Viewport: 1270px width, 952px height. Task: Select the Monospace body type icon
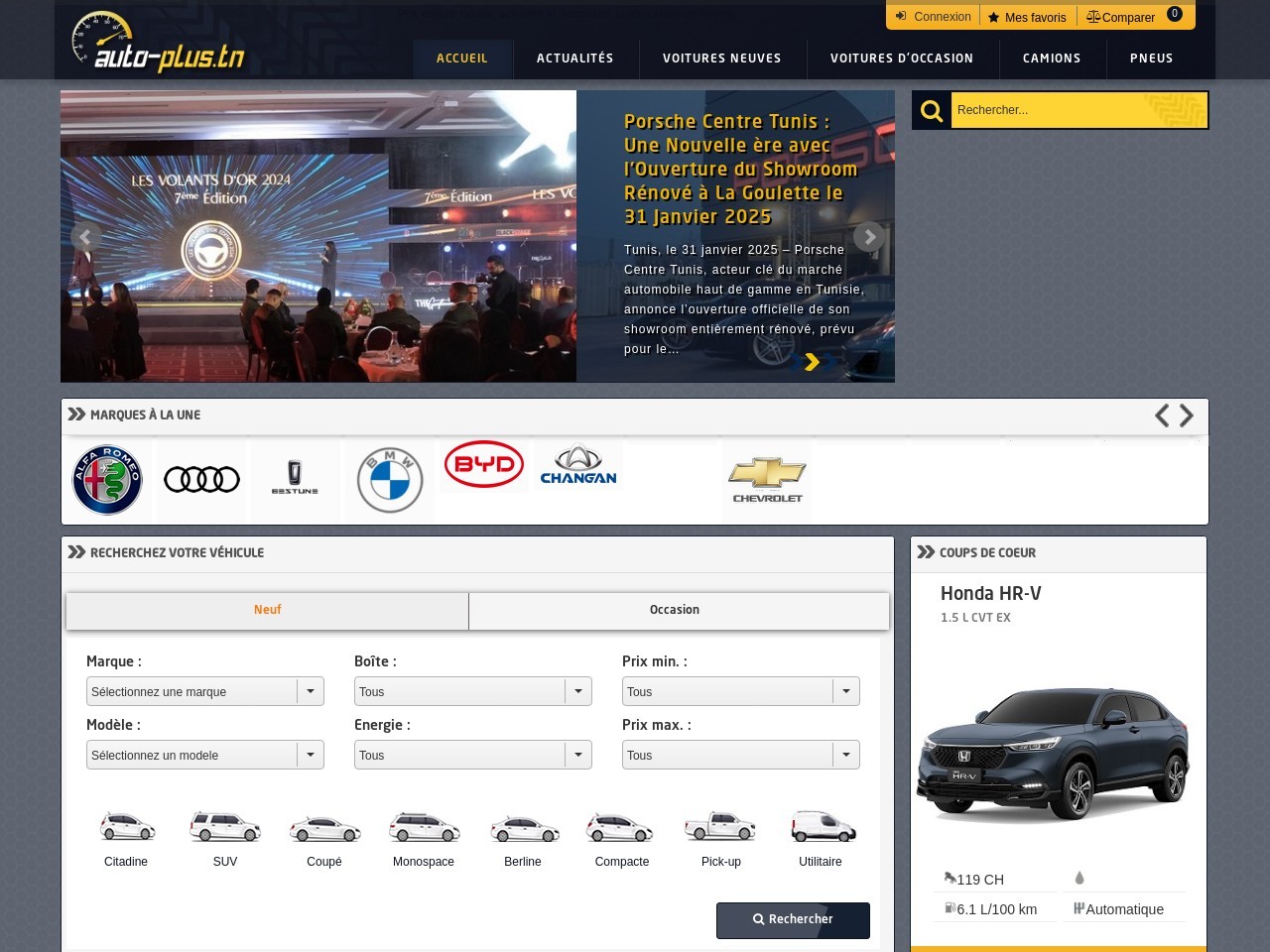click(424, 826)
